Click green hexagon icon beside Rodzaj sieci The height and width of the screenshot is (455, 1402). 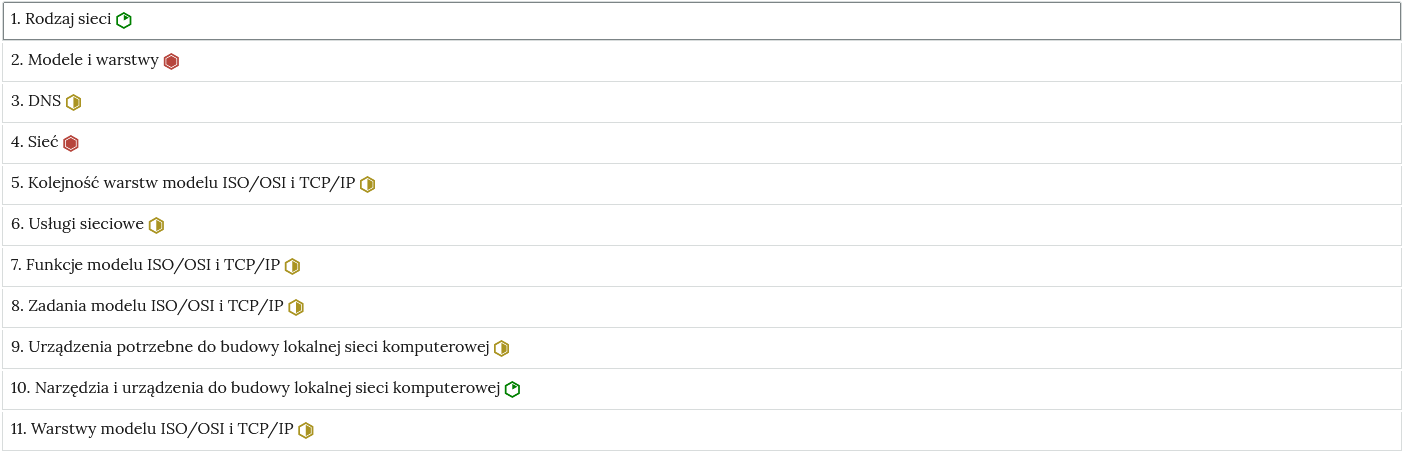pos(124,20)
